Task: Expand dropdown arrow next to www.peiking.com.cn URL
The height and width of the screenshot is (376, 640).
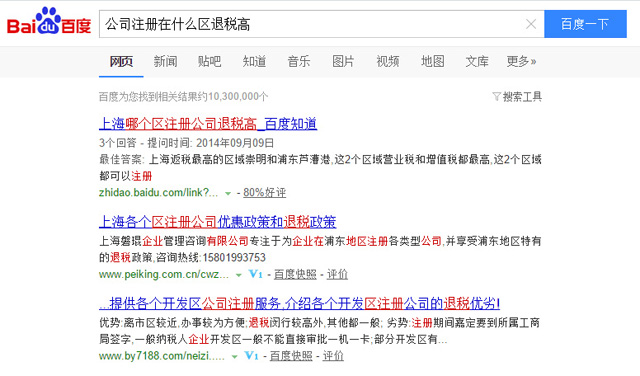Action: (239, 275)
